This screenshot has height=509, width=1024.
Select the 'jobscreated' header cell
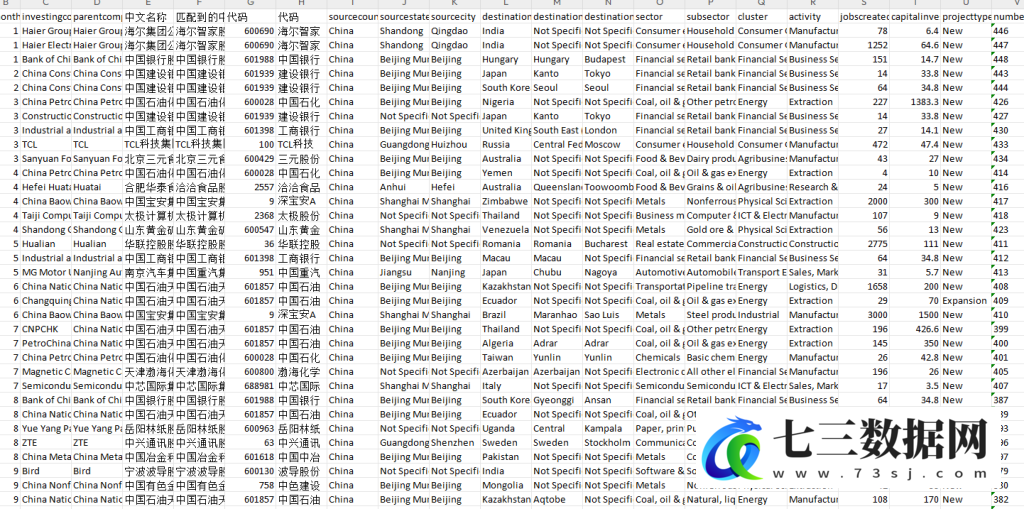point(863,16)
